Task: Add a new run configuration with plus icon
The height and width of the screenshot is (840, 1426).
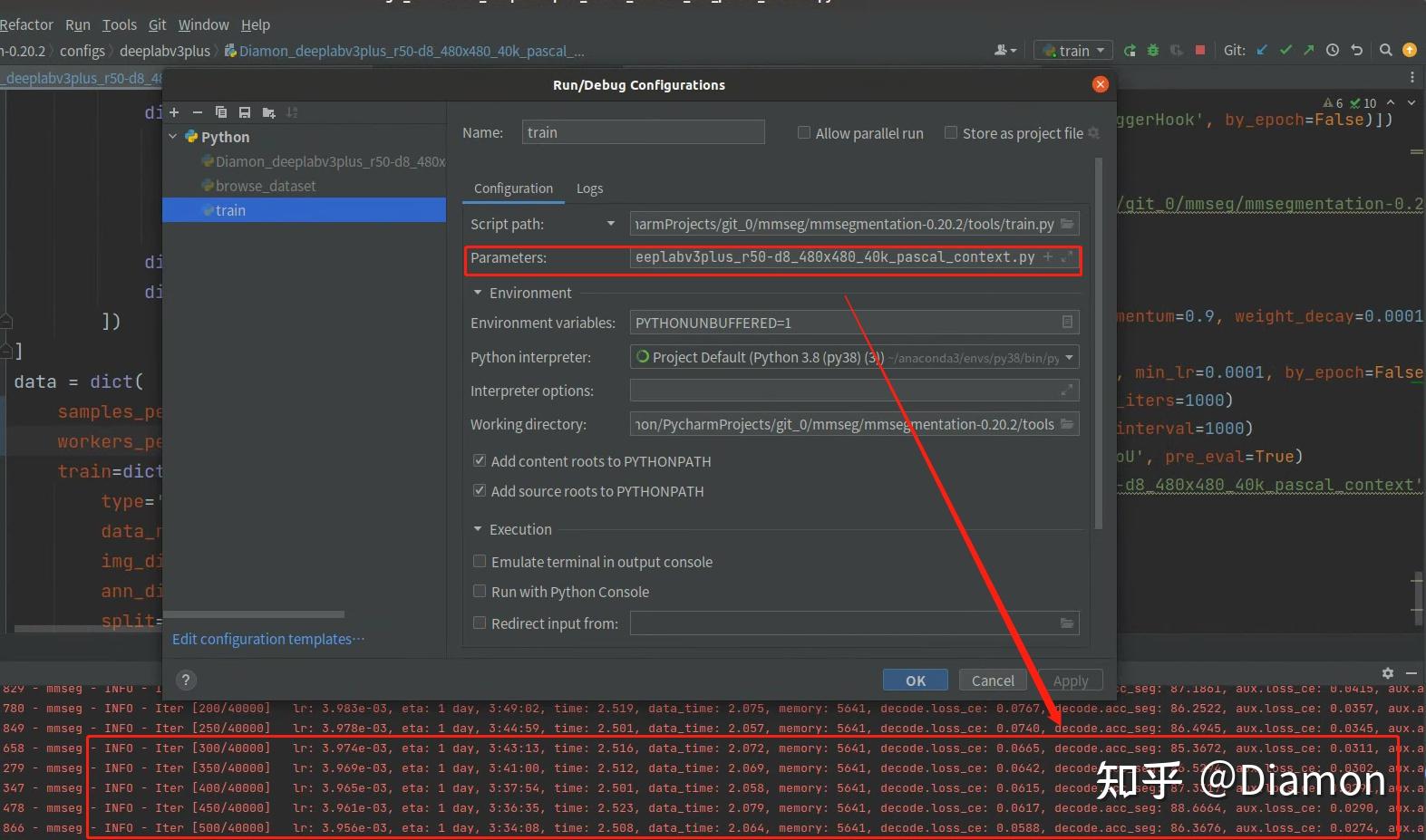Action: pos(174,112)
